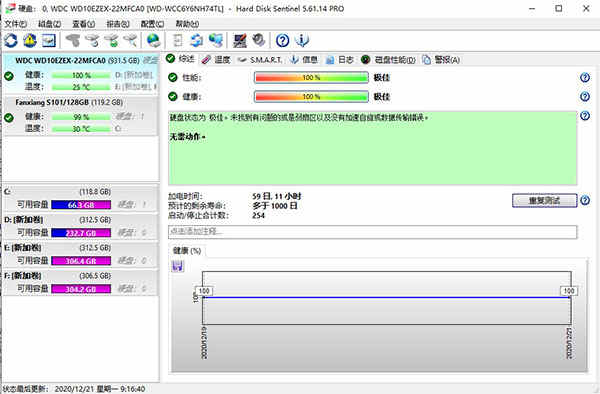Screen dimensions: 600x394
Task: Select the E: [新加卷] partition header
Action: pyautogui.click(x=80, y=248)
